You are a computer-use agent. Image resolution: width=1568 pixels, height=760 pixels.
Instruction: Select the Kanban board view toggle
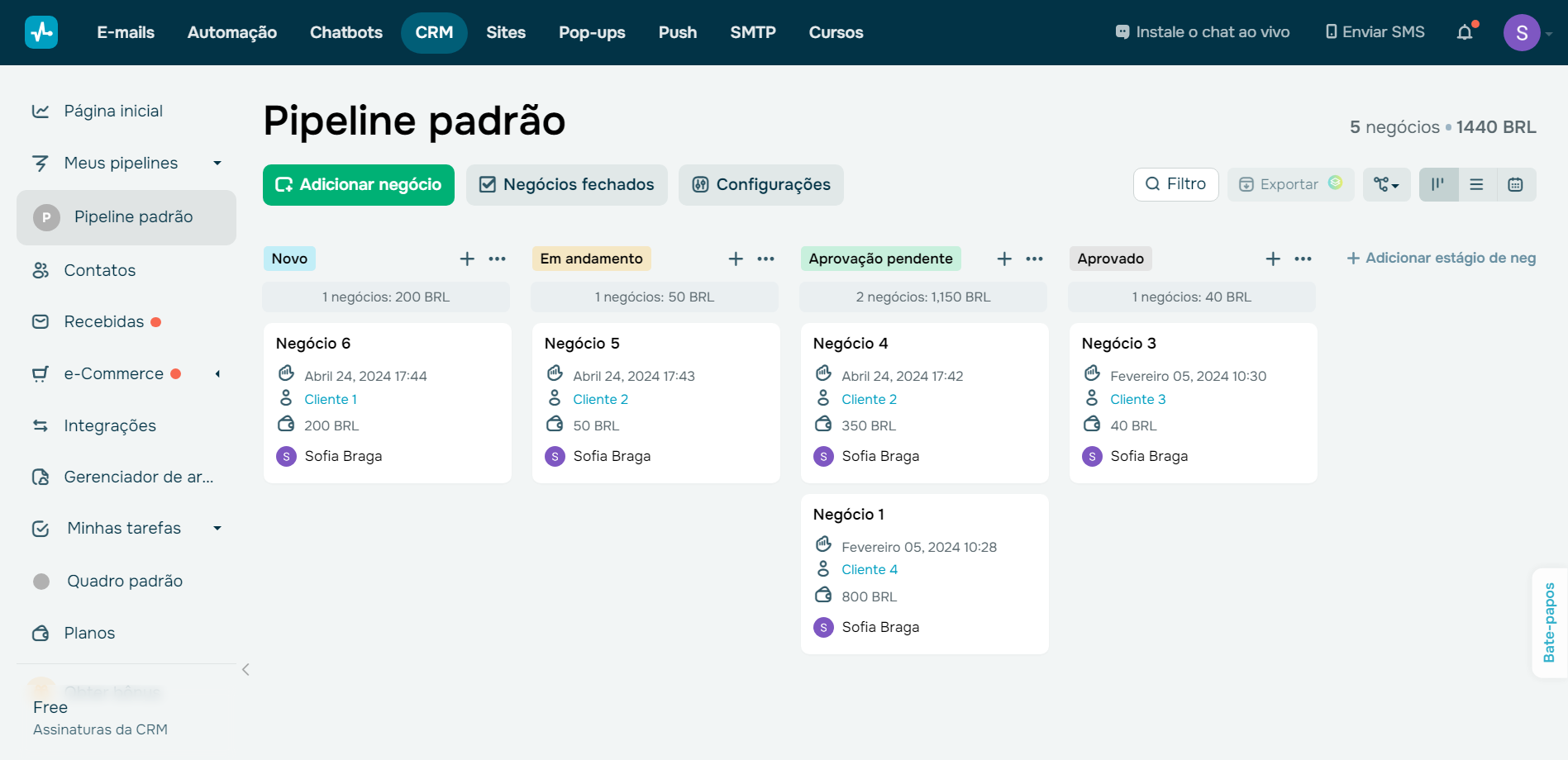(1438, 184)
